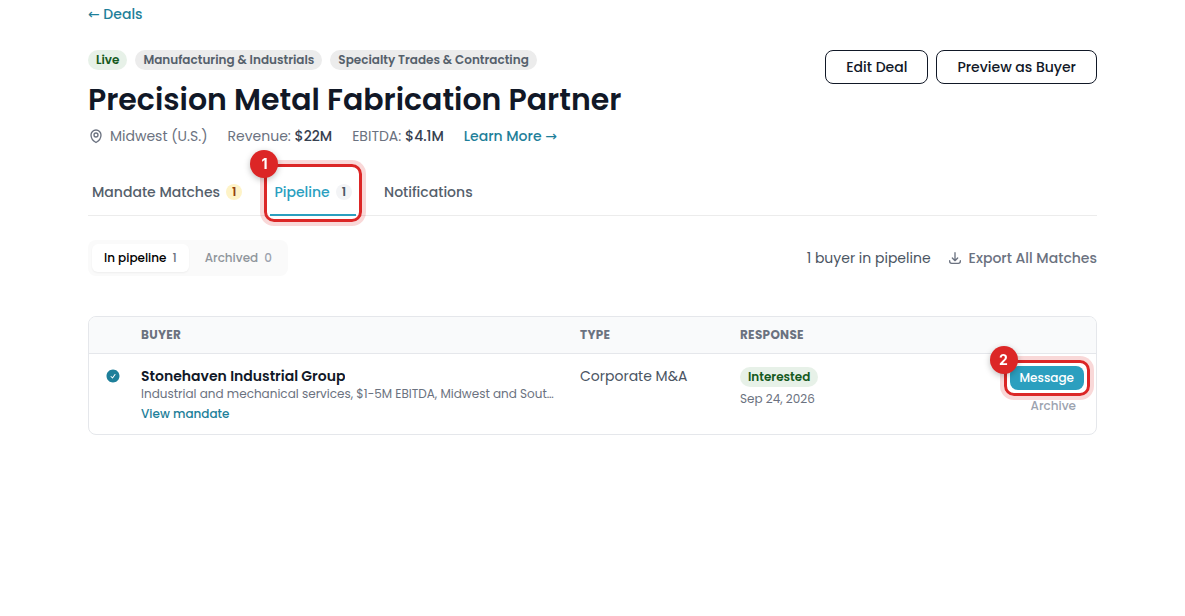The image size is (1185, 616).
Task: Follow the Learn More link
Action: pyautogui.click(x=510, y=136)
